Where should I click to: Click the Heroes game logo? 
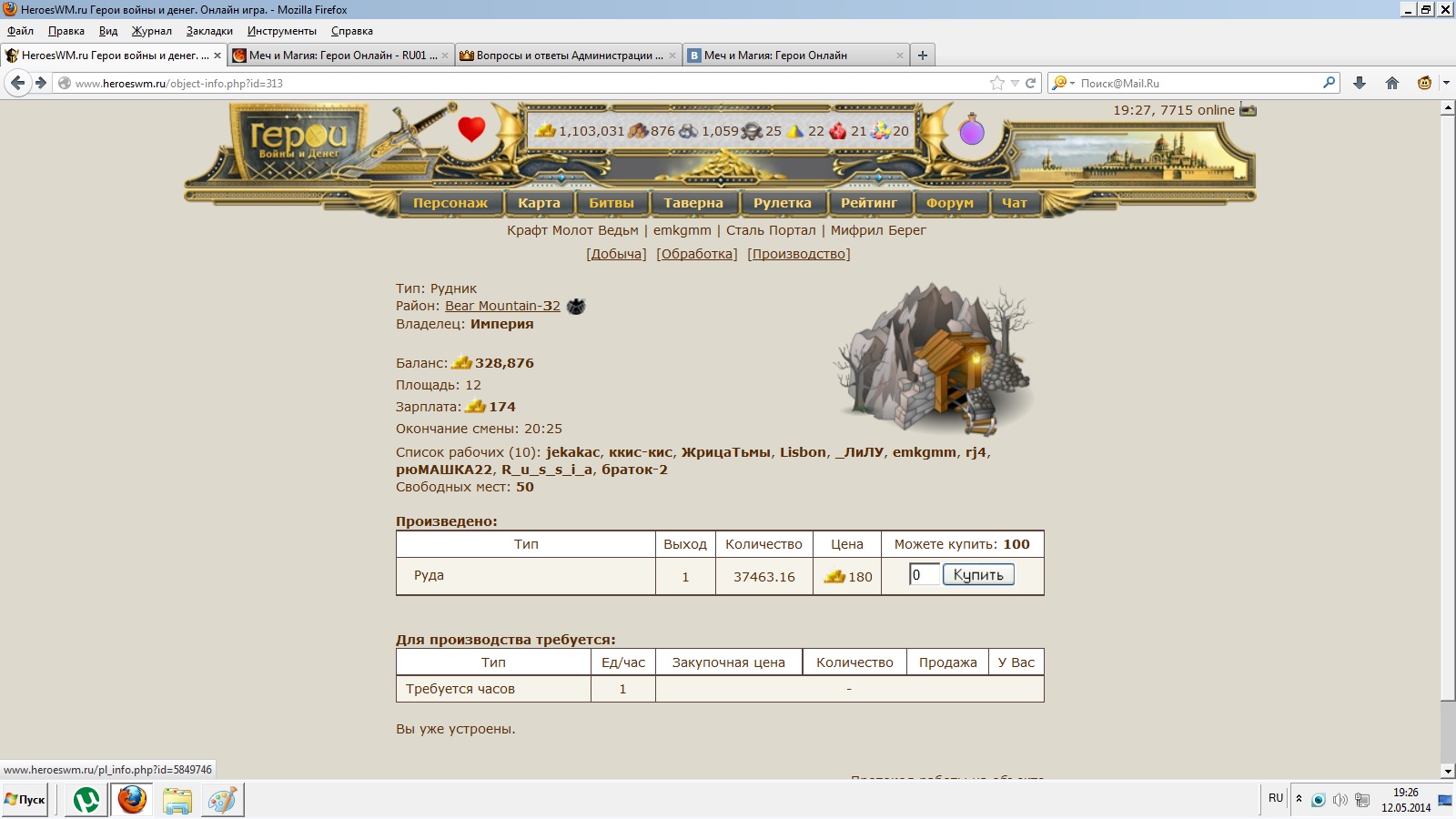[x=298, y=143]
